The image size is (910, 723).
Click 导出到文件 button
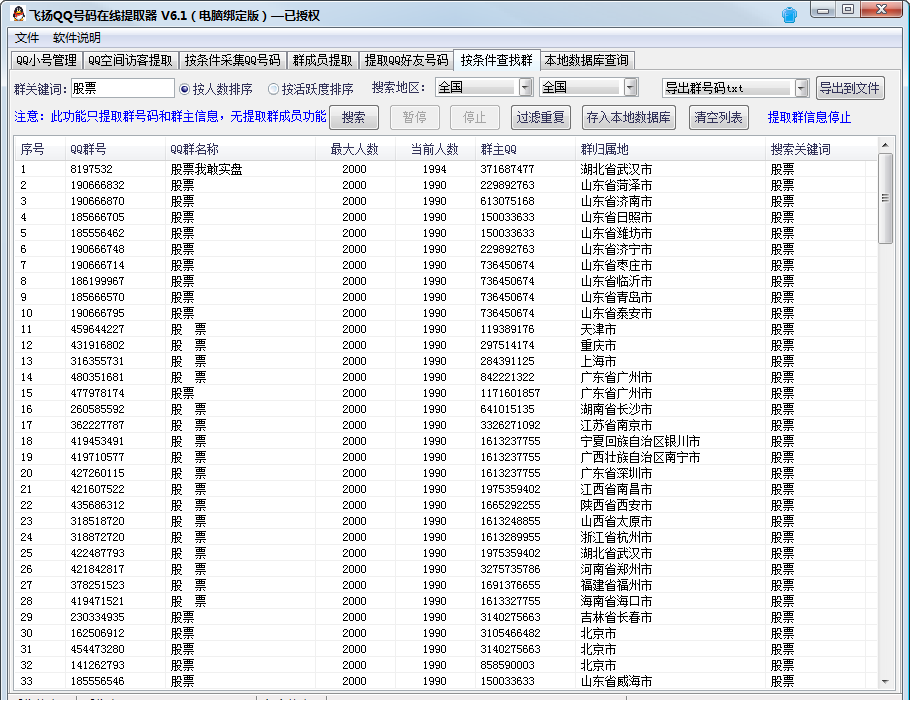[x=850, y=88]
